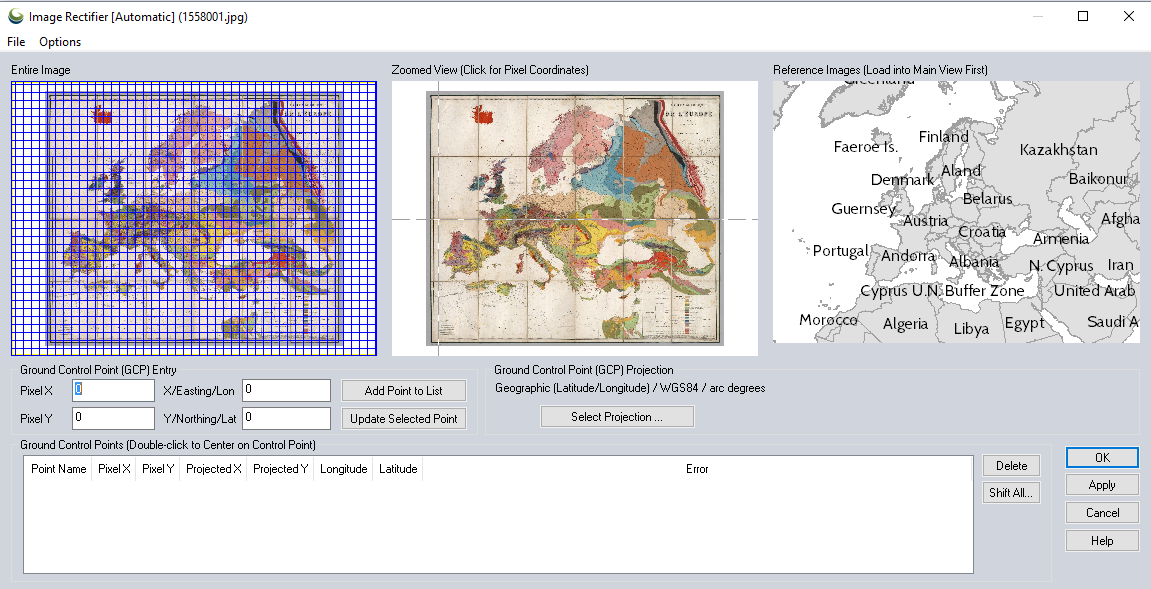This screenshot has height=589, width=1151.
Task: Click Cancel to dismiss the rectifier
Action: click(1101, 513)
